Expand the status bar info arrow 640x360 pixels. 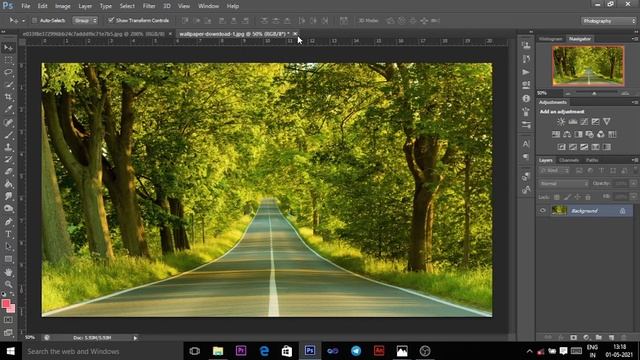click(x=135, y=338)
